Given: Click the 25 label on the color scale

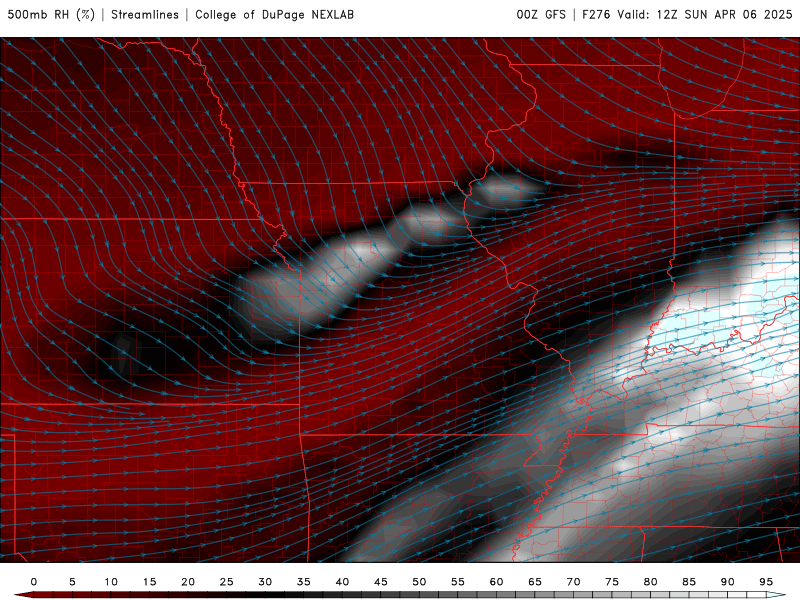Looking at the screenshot, I should [227, 582].
